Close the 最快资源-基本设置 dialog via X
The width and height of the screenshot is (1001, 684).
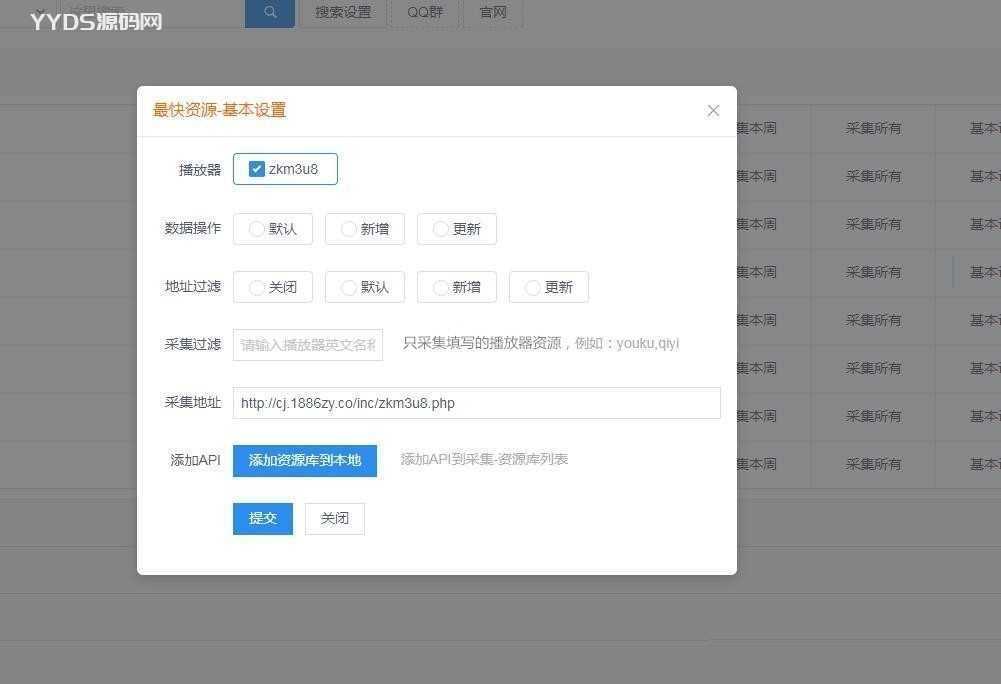tap(713, 110)
